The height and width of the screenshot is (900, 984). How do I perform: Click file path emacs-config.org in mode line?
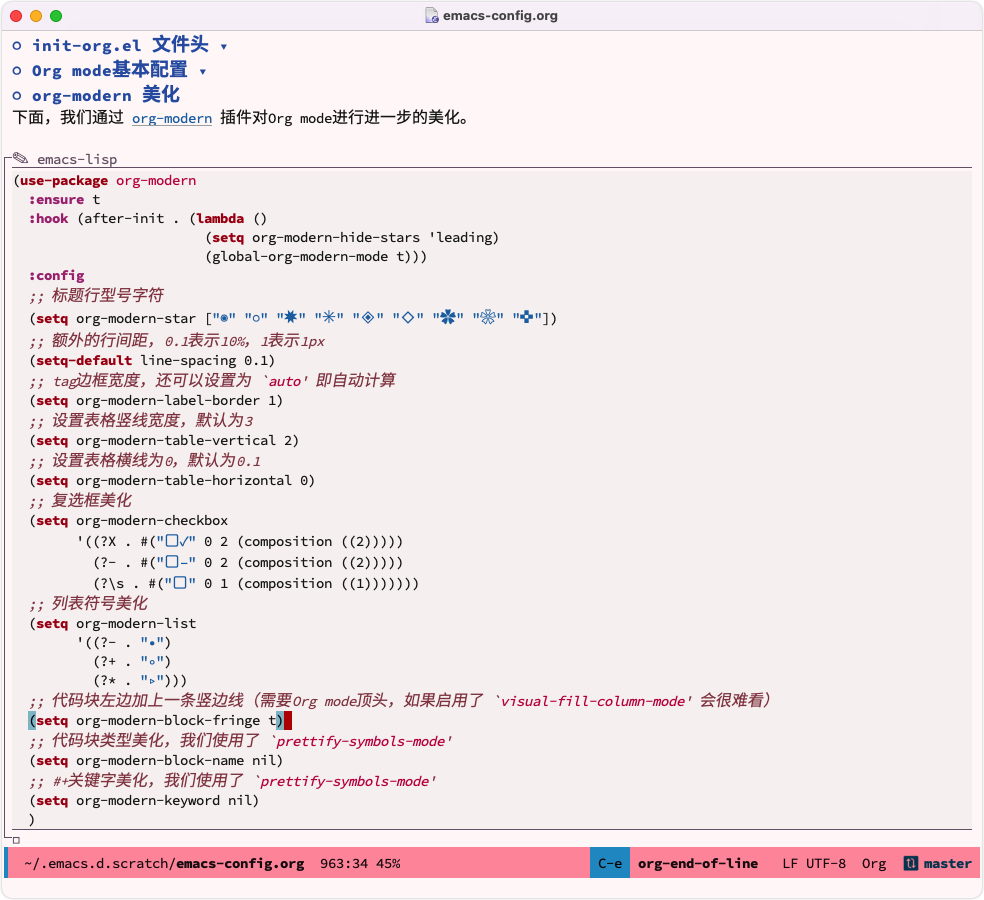164,864
